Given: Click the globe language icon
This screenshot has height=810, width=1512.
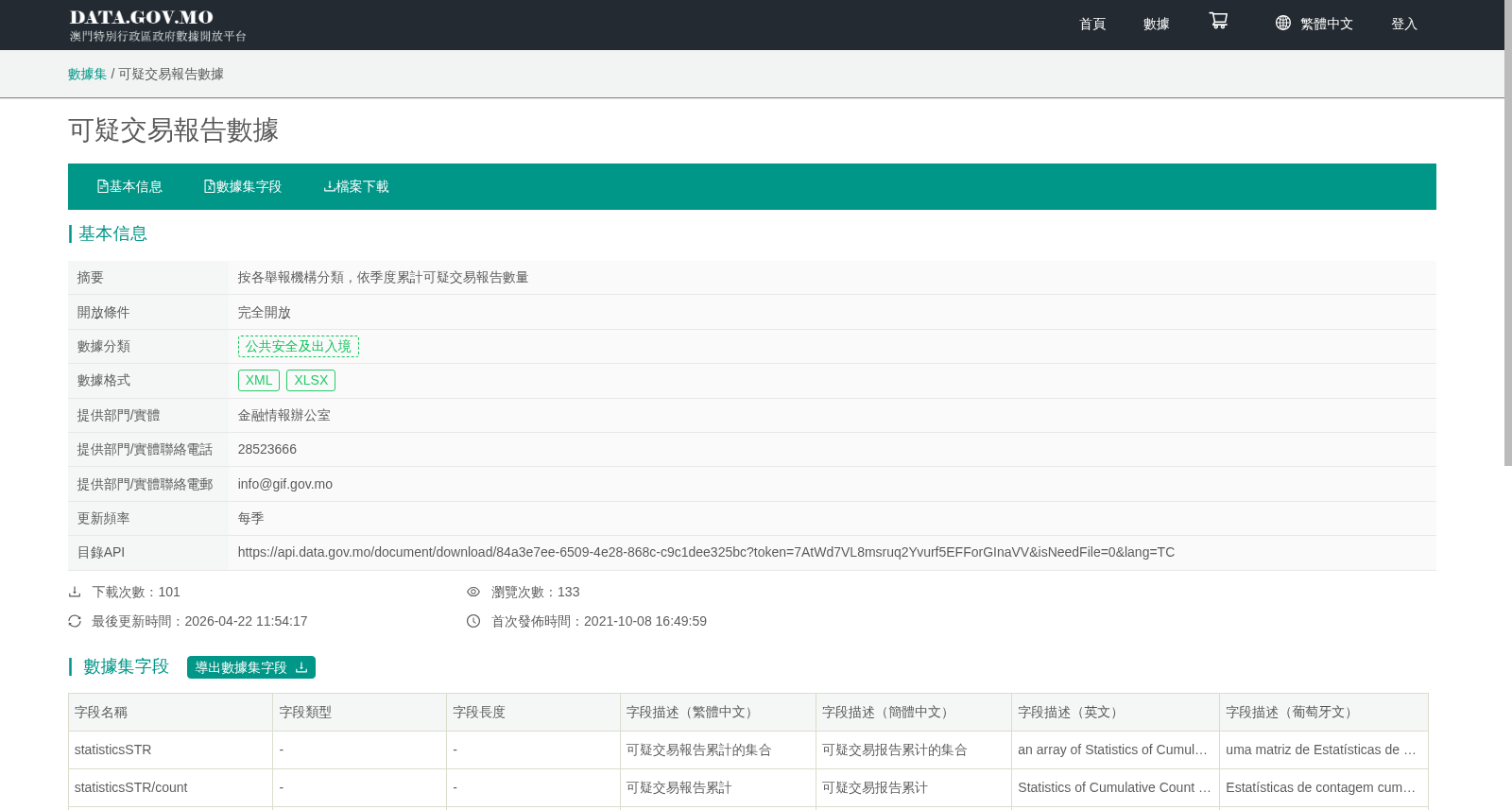Looking at the screenshot, I should [x=1282, y=23].
